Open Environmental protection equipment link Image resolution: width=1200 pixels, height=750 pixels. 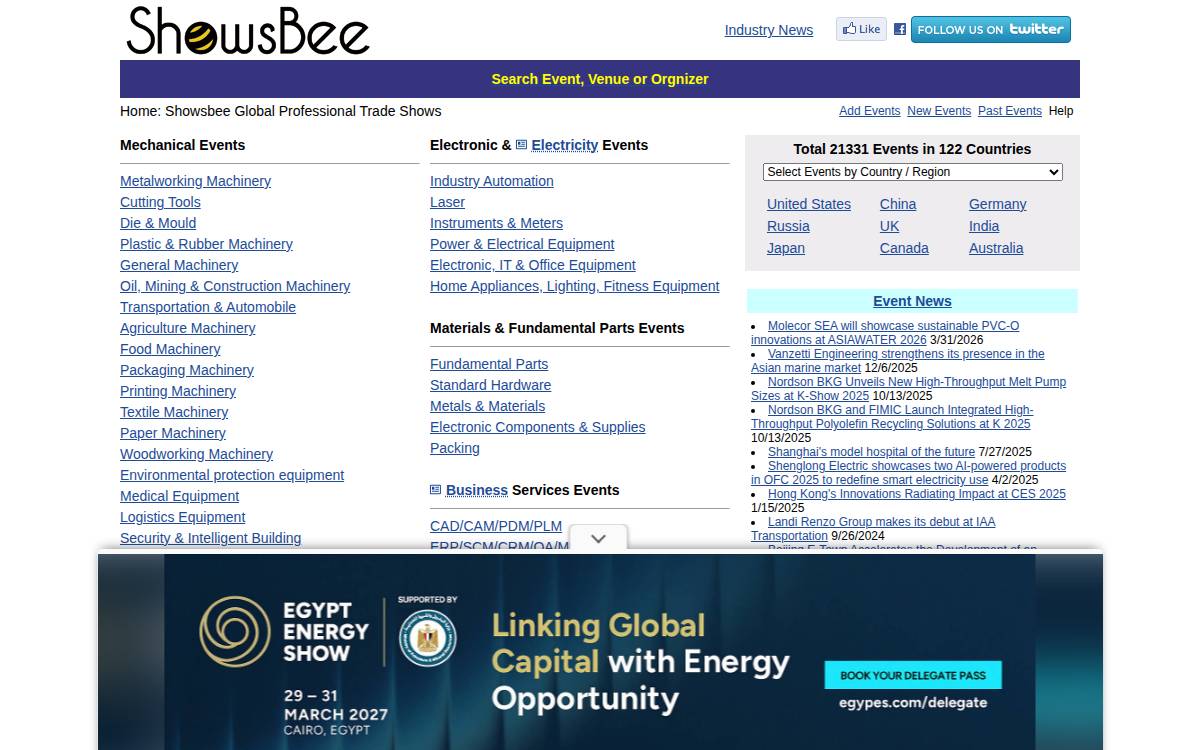[x=232, y=475]
